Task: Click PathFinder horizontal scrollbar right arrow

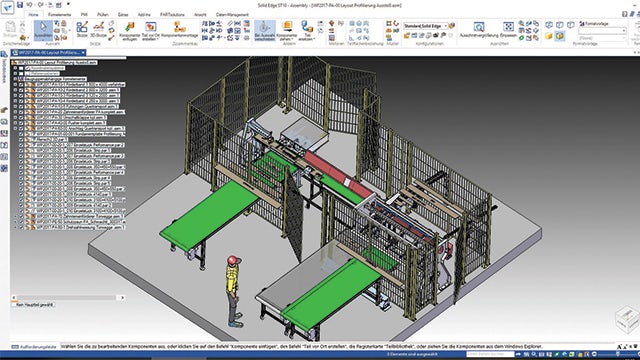Action: click(122, 298)
